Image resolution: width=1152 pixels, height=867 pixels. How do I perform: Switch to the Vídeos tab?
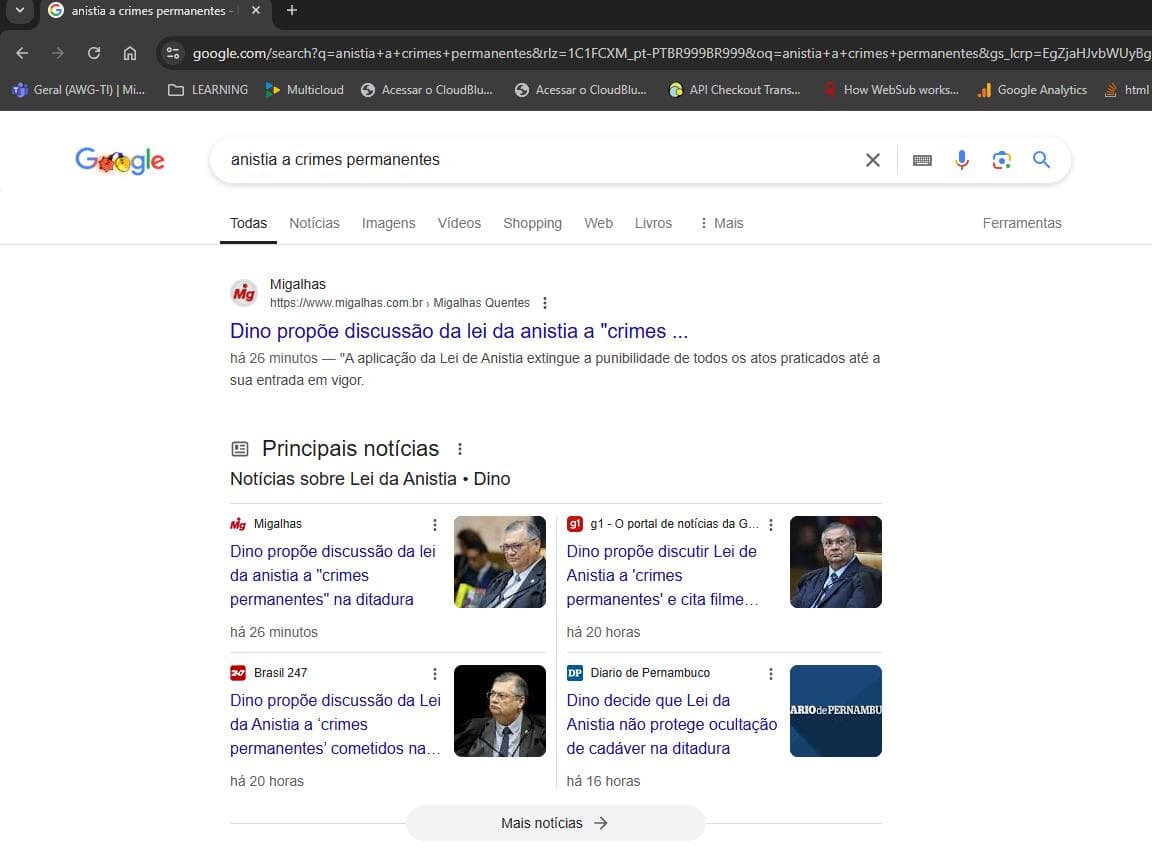[x=459, y=223]
